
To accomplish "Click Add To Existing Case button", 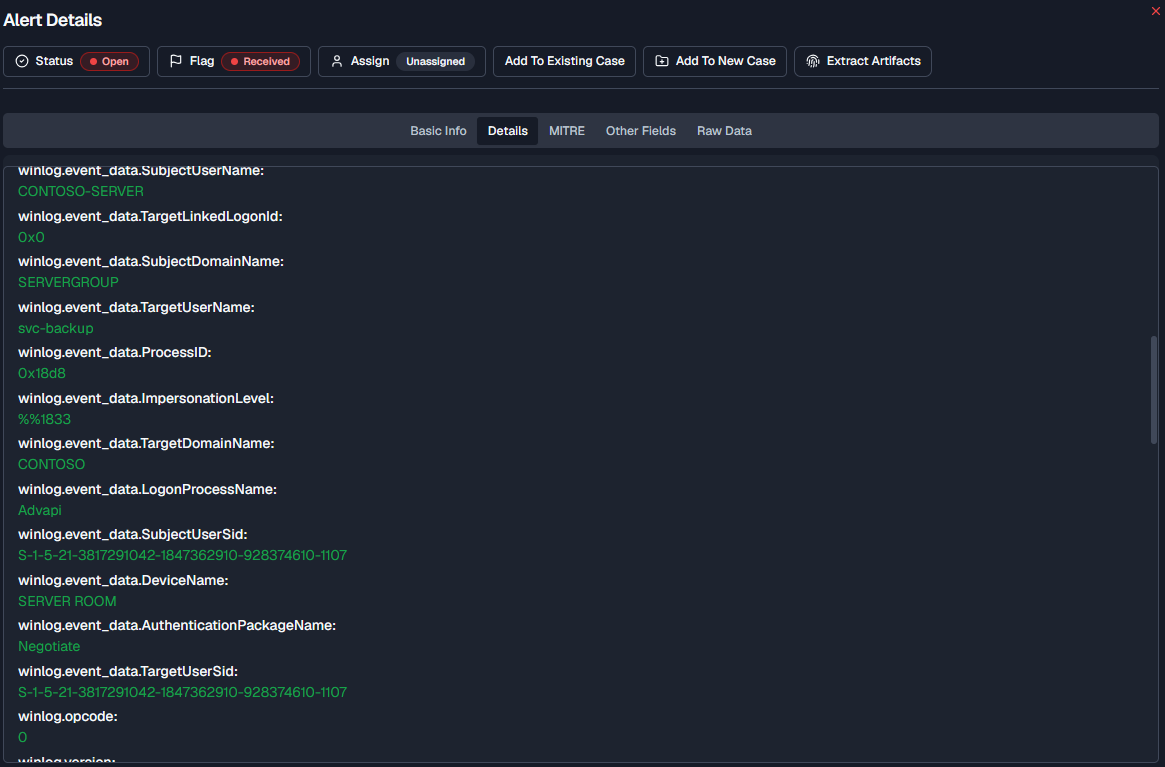I will [565, 61].
